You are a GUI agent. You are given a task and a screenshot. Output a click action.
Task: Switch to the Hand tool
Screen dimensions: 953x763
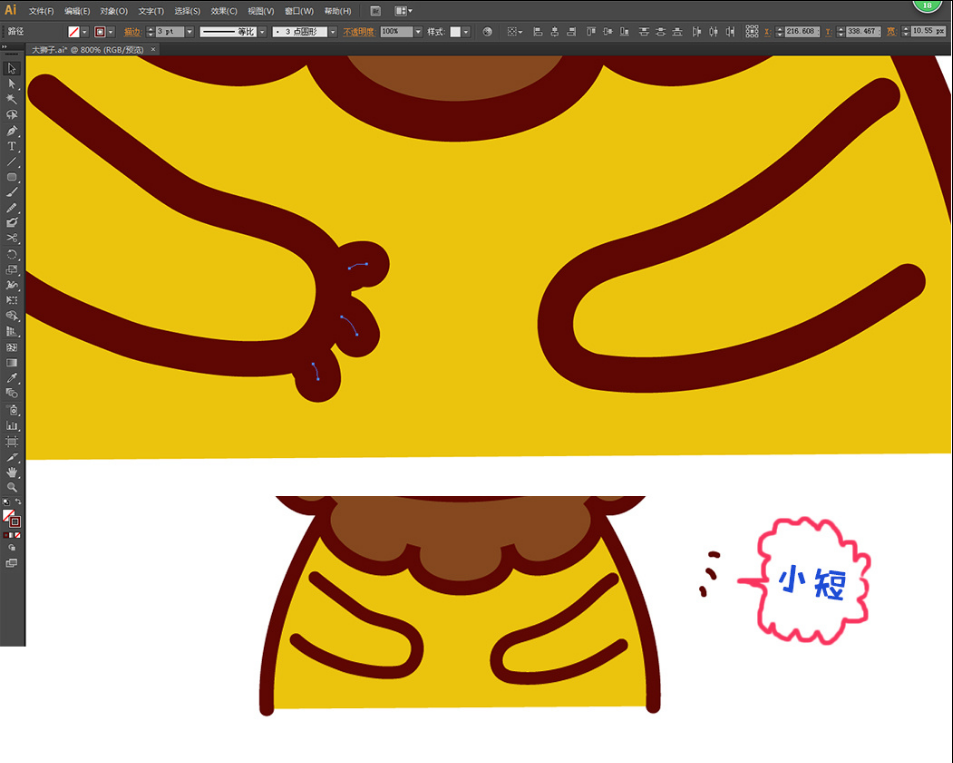pyautogui.click(x=12, y=471)
